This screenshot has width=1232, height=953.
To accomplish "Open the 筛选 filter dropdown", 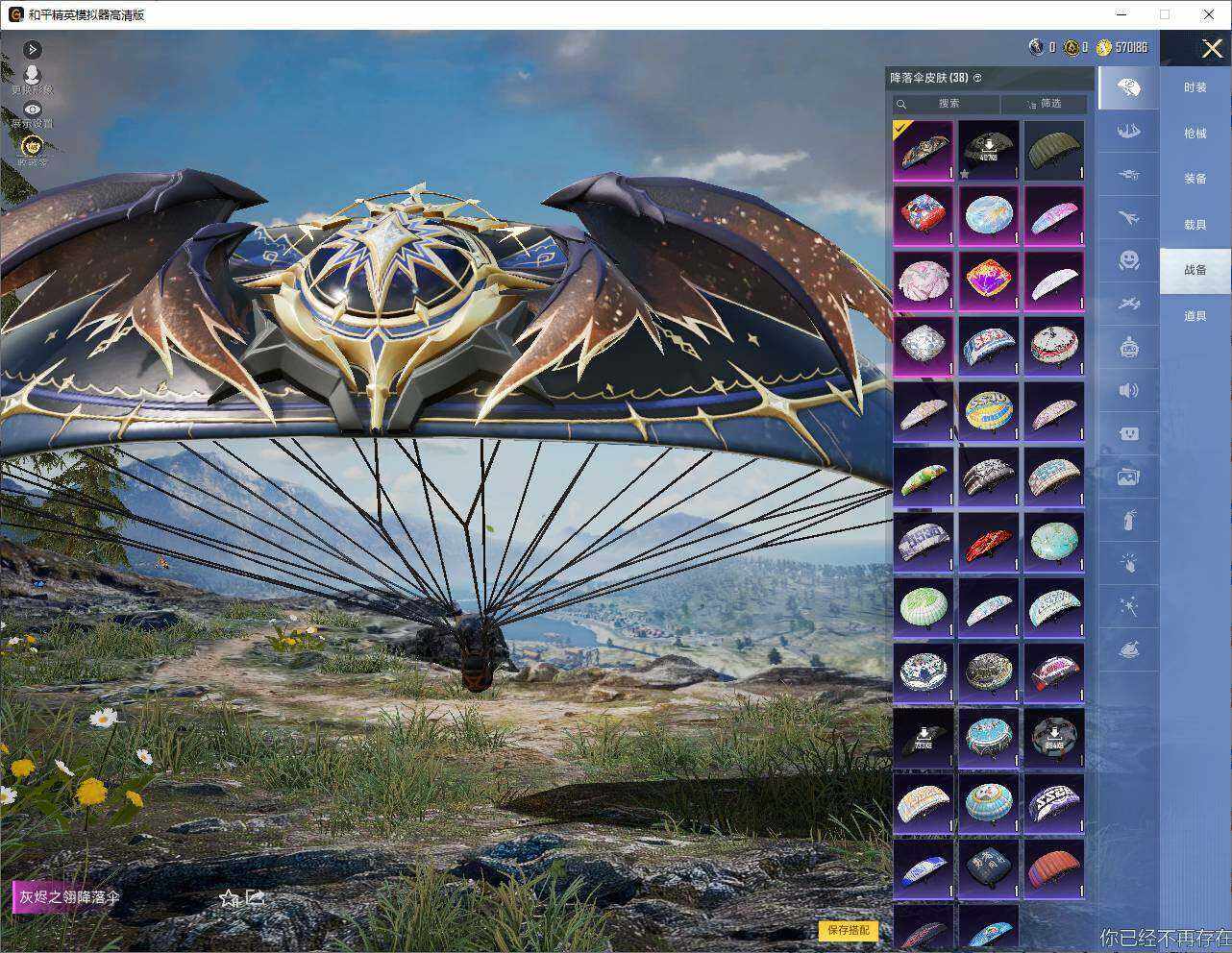I will pyautogui.click(x=1044, y=104).
